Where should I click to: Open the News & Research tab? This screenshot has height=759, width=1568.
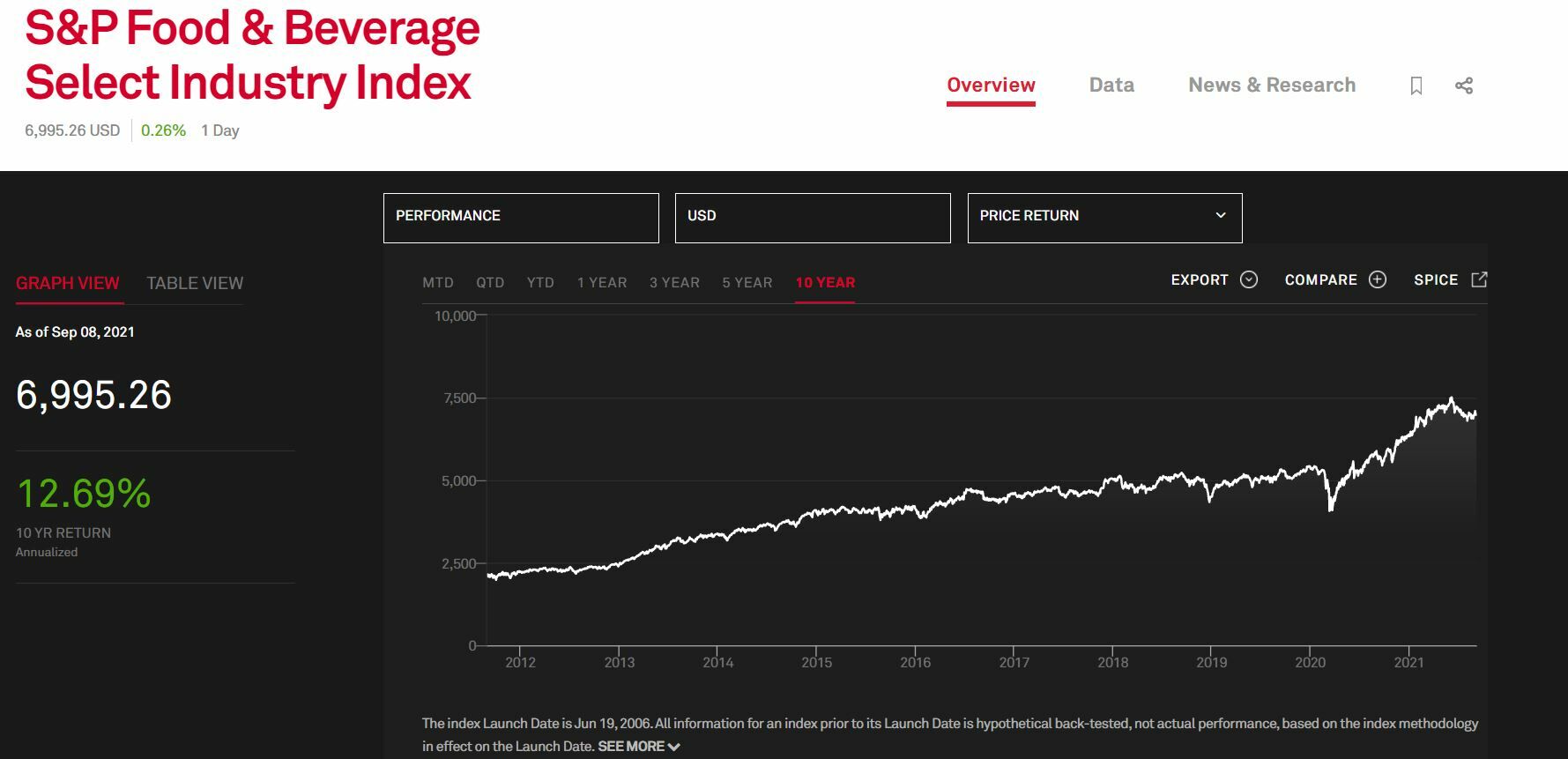(1272, 86)
